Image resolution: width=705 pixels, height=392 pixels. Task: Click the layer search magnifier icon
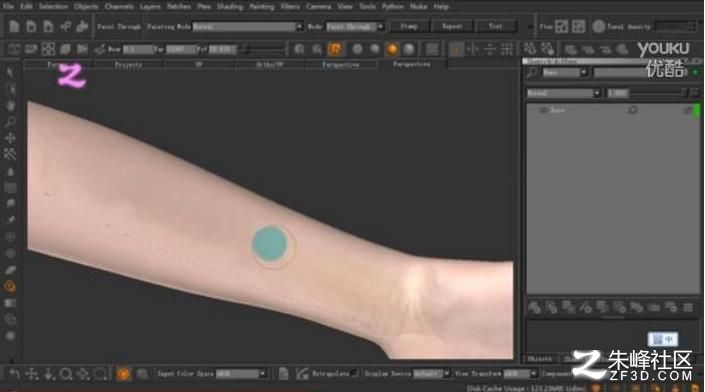532,72
